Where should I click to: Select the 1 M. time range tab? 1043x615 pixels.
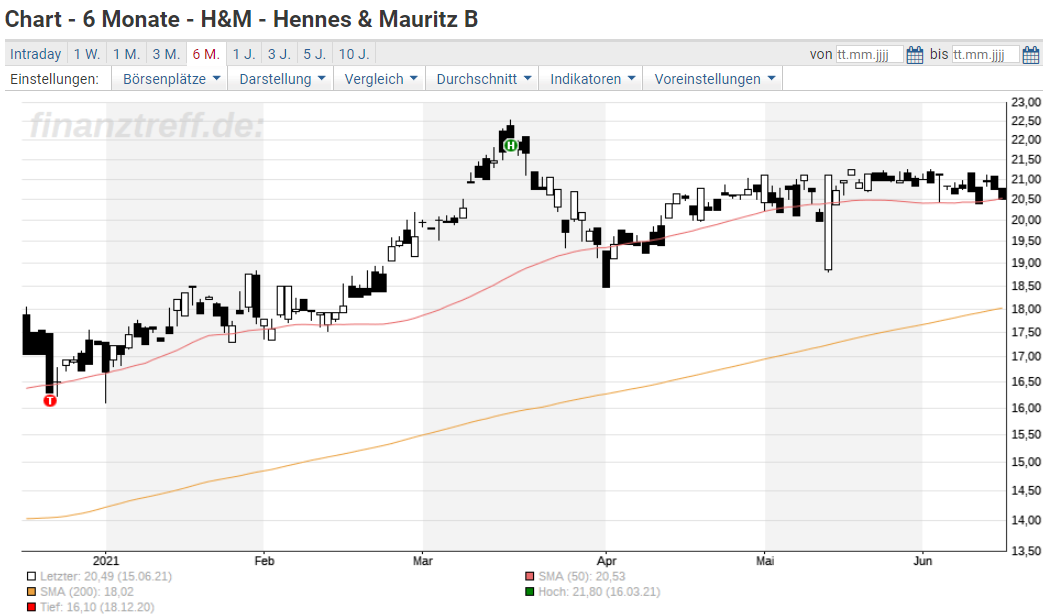pyautogui.click(x=126, y=54)
